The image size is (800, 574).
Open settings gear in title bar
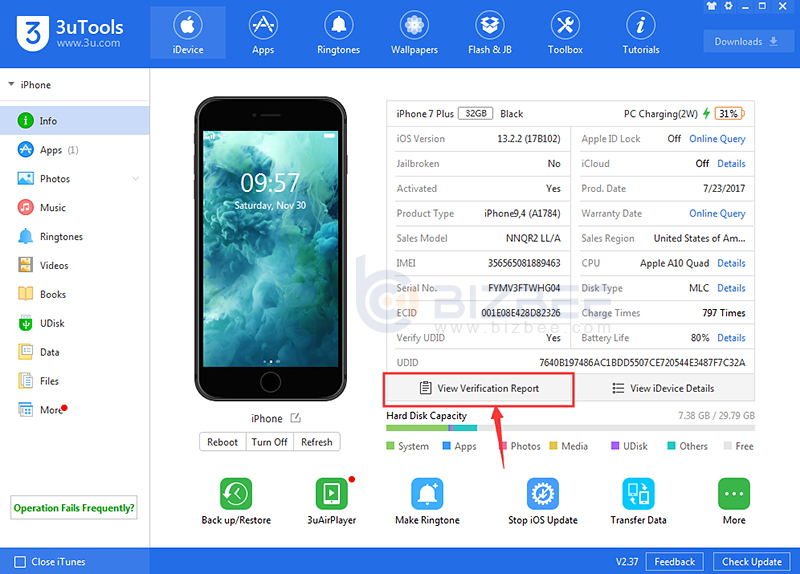pyautogui.click(x=729, y=6)
